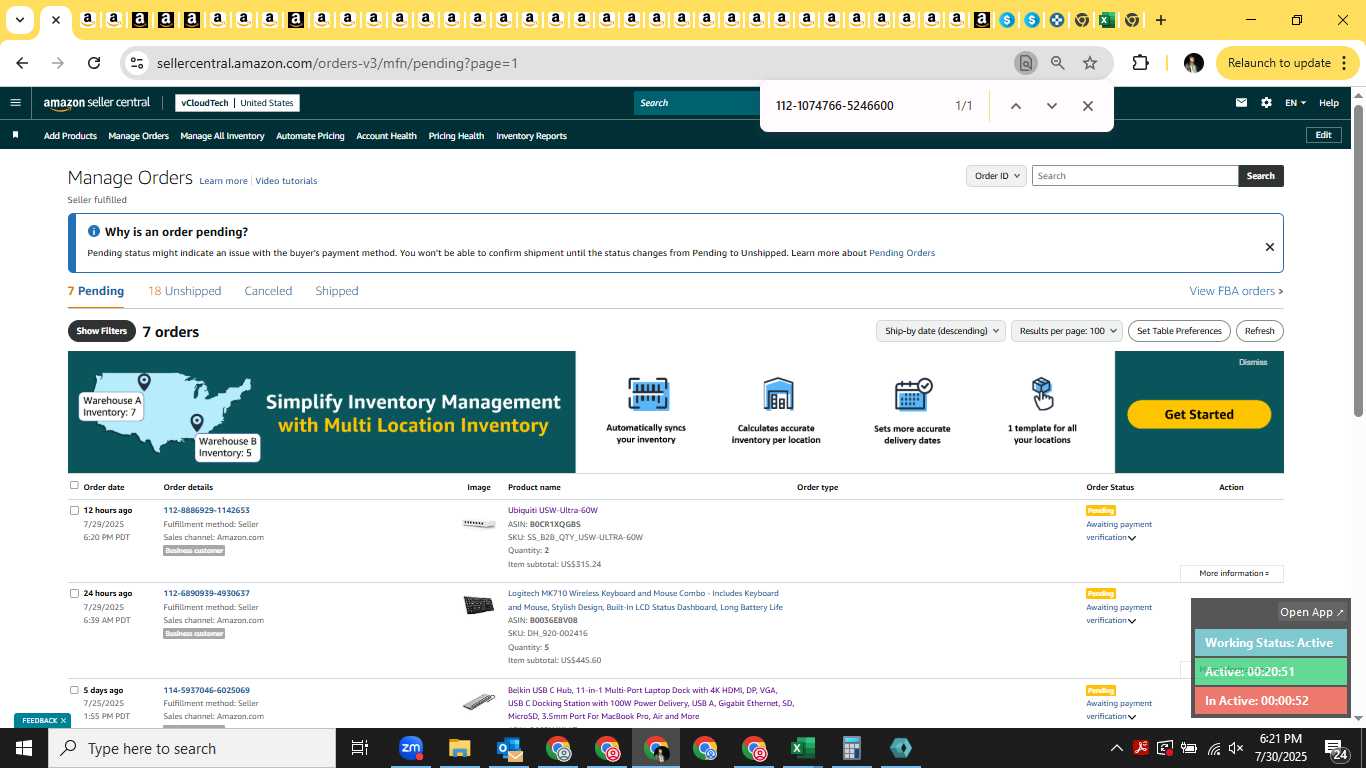This screenshot has width=1366, height=768.
Task: Click the Show Filters button
Action: point(102,331)
